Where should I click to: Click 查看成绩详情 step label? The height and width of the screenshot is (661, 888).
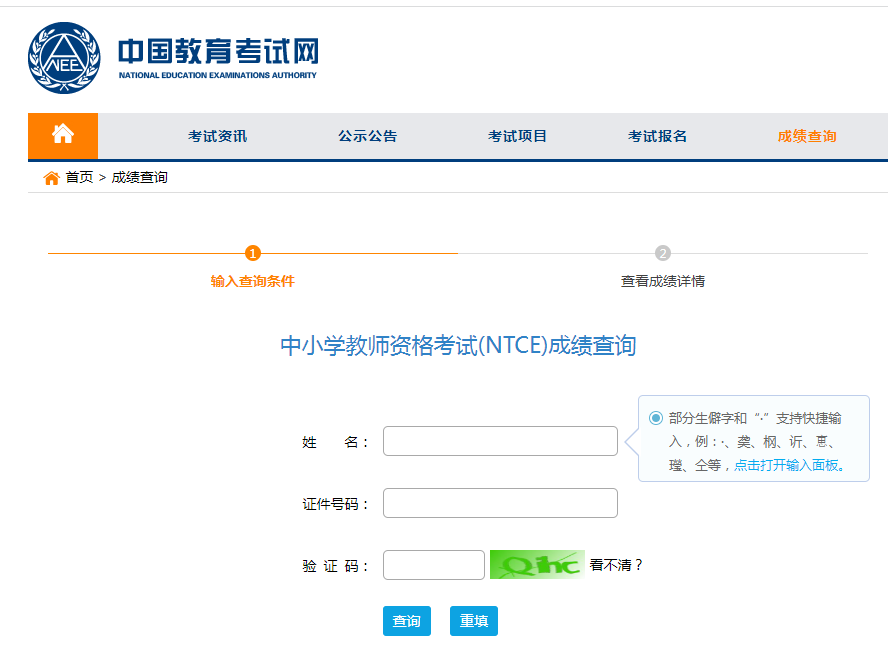coord(663,281)
